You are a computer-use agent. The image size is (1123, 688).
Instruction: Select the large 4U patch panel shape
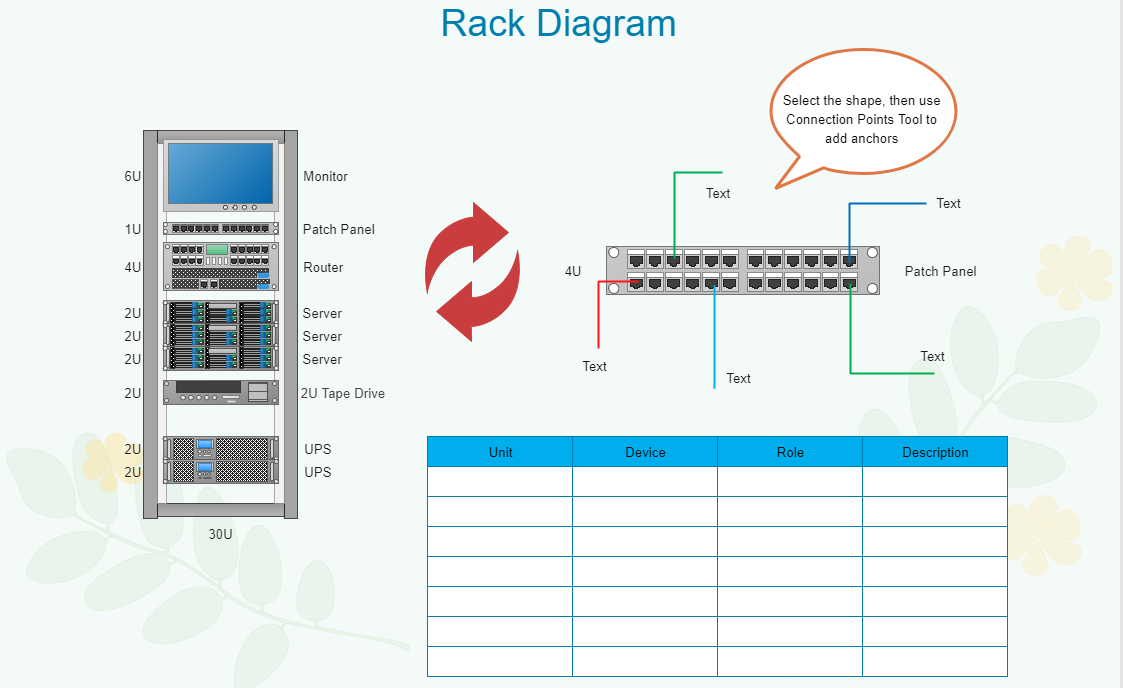coord(743,271)
